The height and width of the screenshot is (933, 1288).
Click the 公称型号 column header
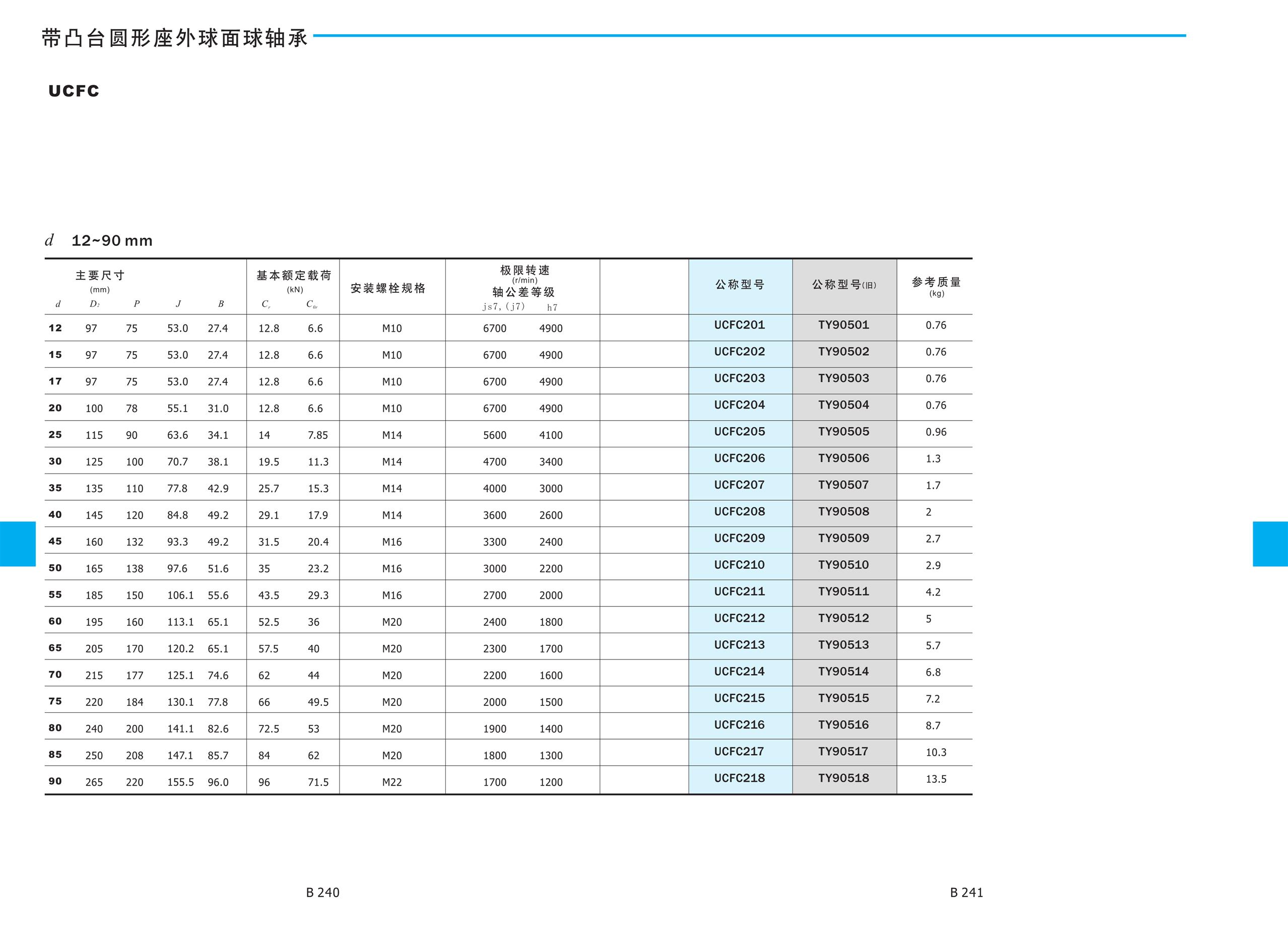740,285
